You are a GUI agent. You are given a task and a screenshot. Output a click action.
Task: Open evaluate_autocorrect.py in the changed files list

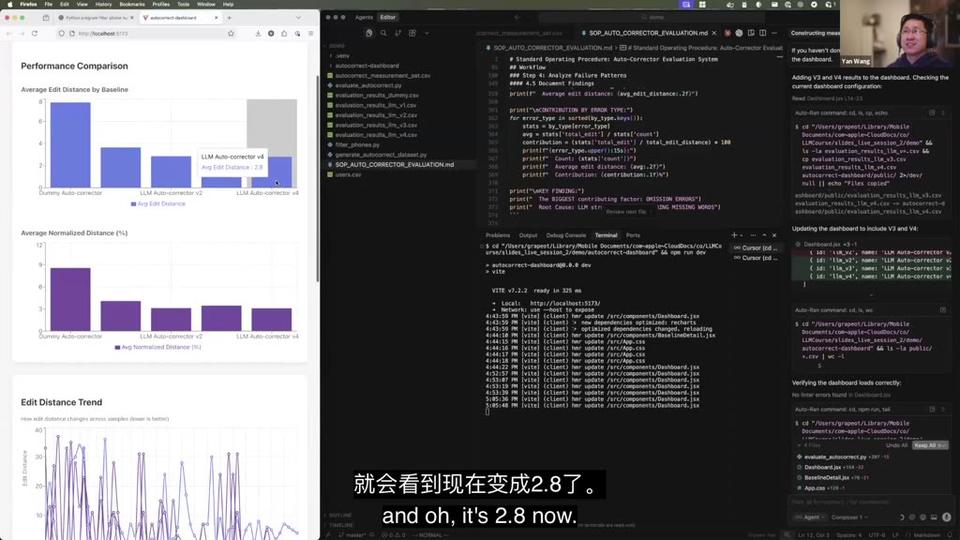pyautogui.click(x=835, y=457)
